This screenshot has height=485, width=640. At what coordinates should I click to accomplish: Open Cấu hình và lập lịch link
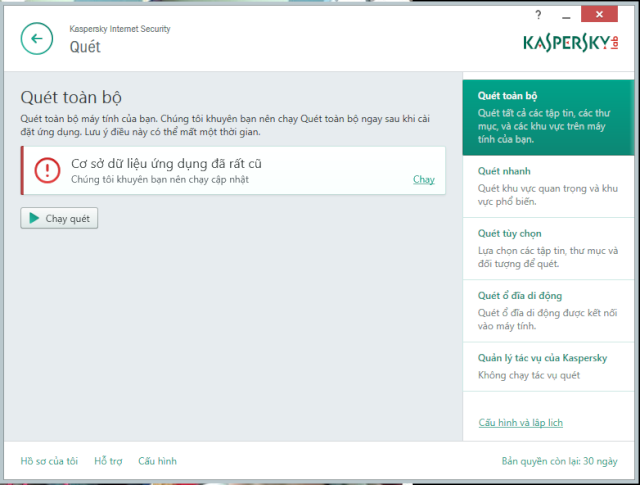click(x=520, y=423)
